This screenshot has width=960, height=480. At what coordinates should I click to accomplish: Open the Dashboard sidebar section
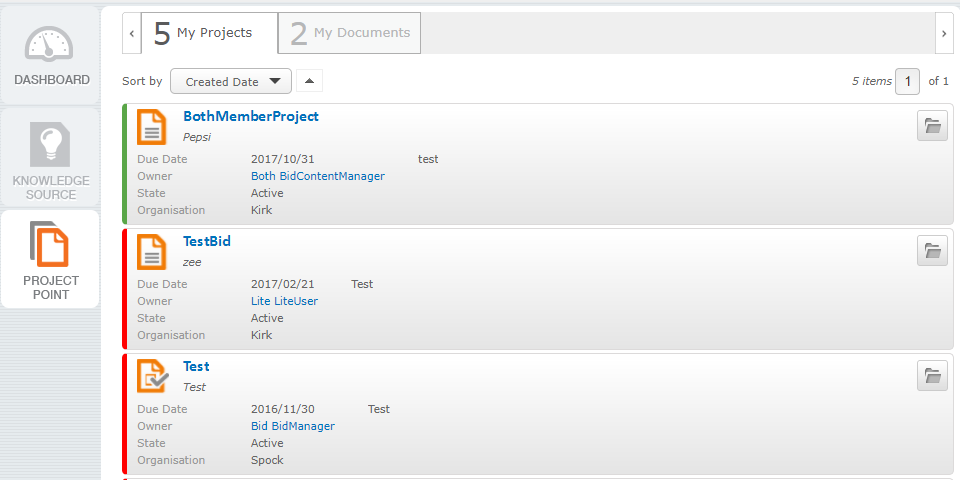50,56
